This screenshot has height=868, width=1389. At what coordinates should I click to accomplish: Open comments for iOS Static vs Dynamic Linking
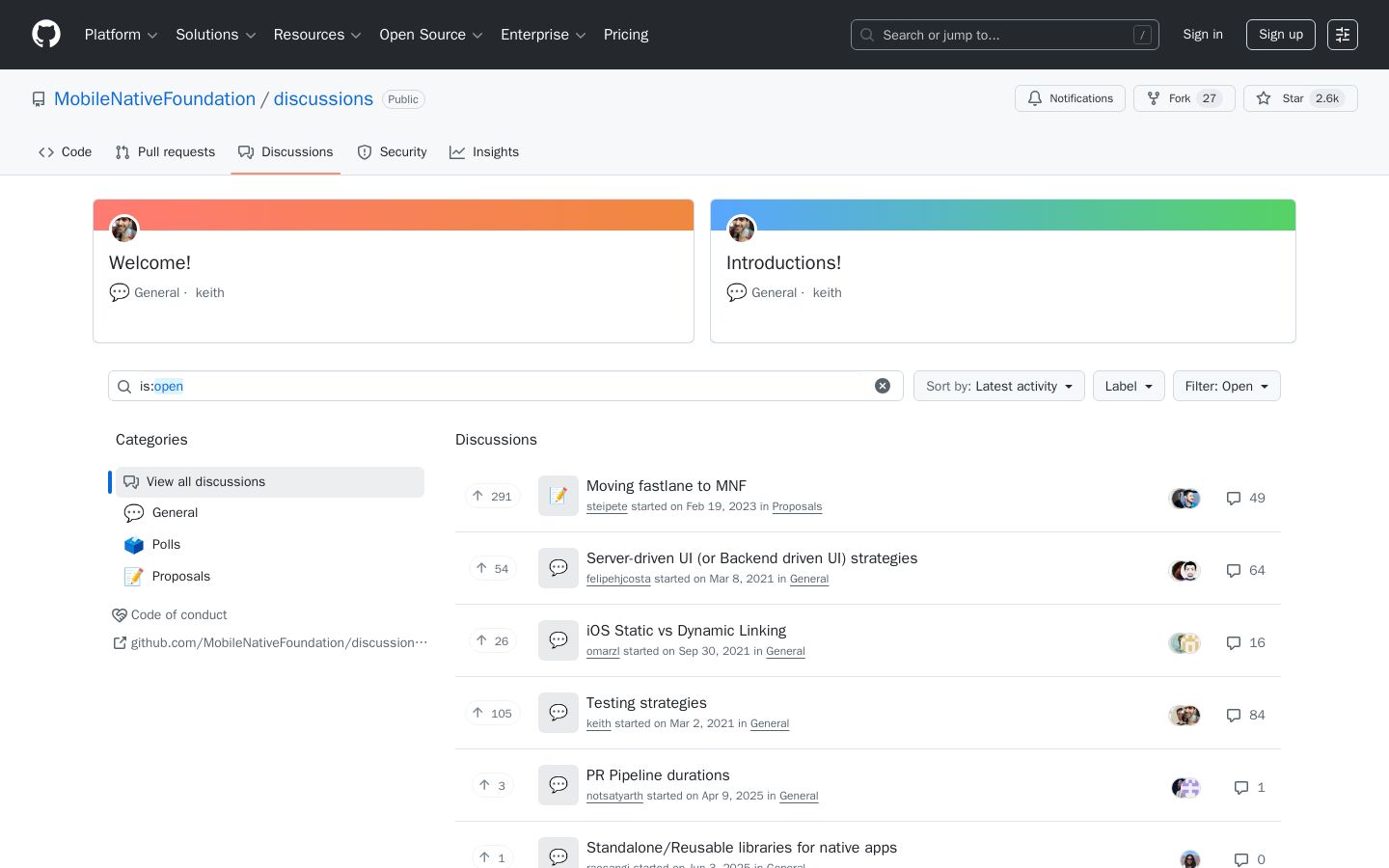(x=1245, y=642)
